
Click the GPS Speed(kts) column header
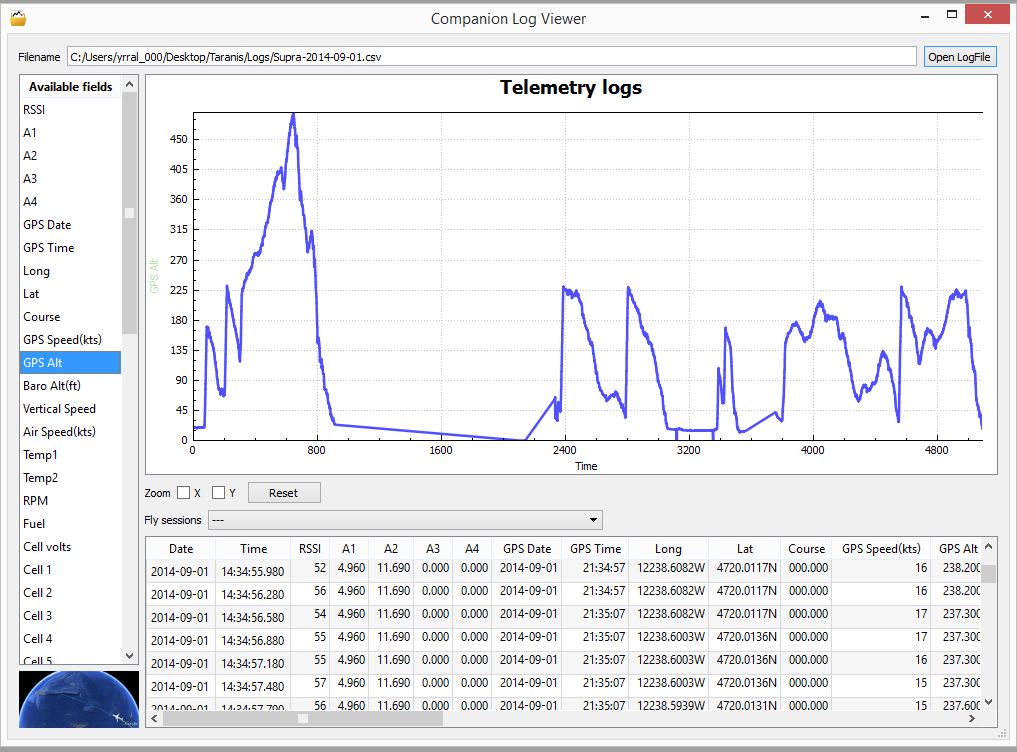(x=880, y=548)
